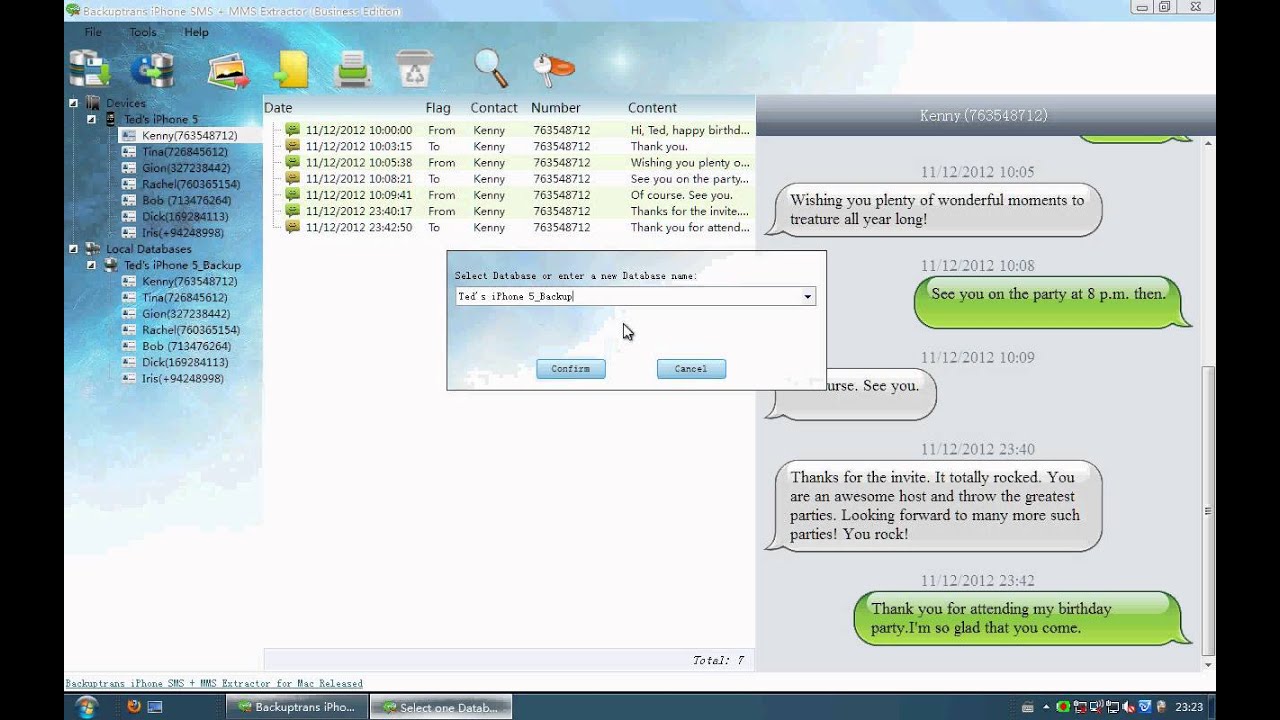1280x720 pixels.
Task: Click the iPhone icon beside Ted's iPhone 5
Action: coord(111,119)
